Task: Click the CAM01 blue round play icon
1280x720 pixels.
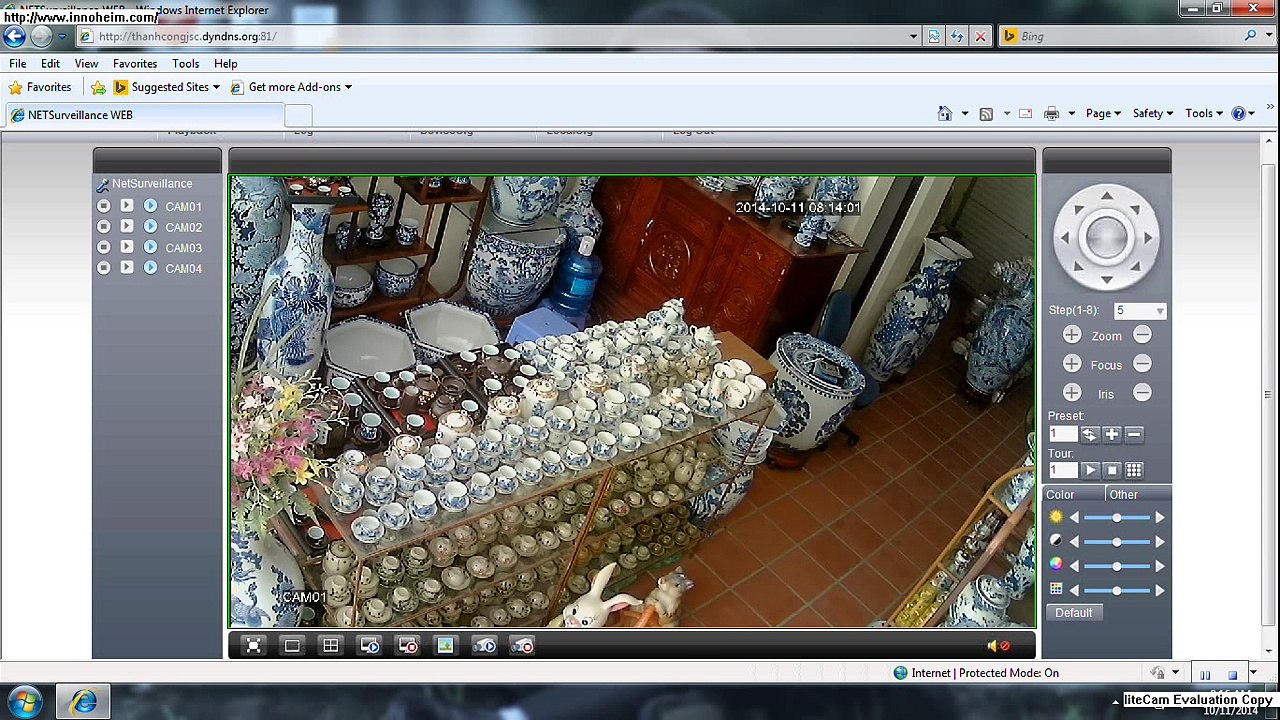Action: [x=150, y=206]
